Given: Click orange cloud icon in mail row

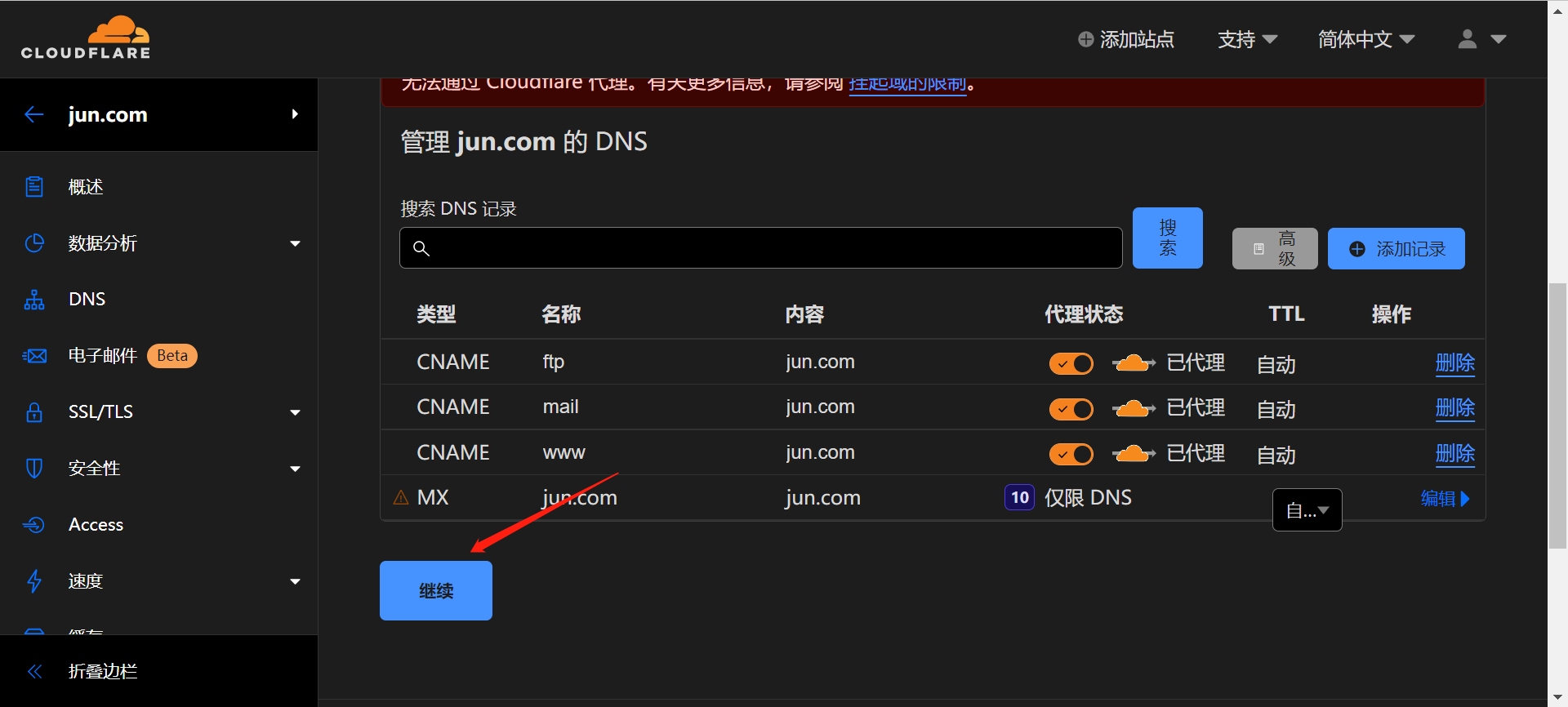Looking at the screenshot, I should point(1134,408).
